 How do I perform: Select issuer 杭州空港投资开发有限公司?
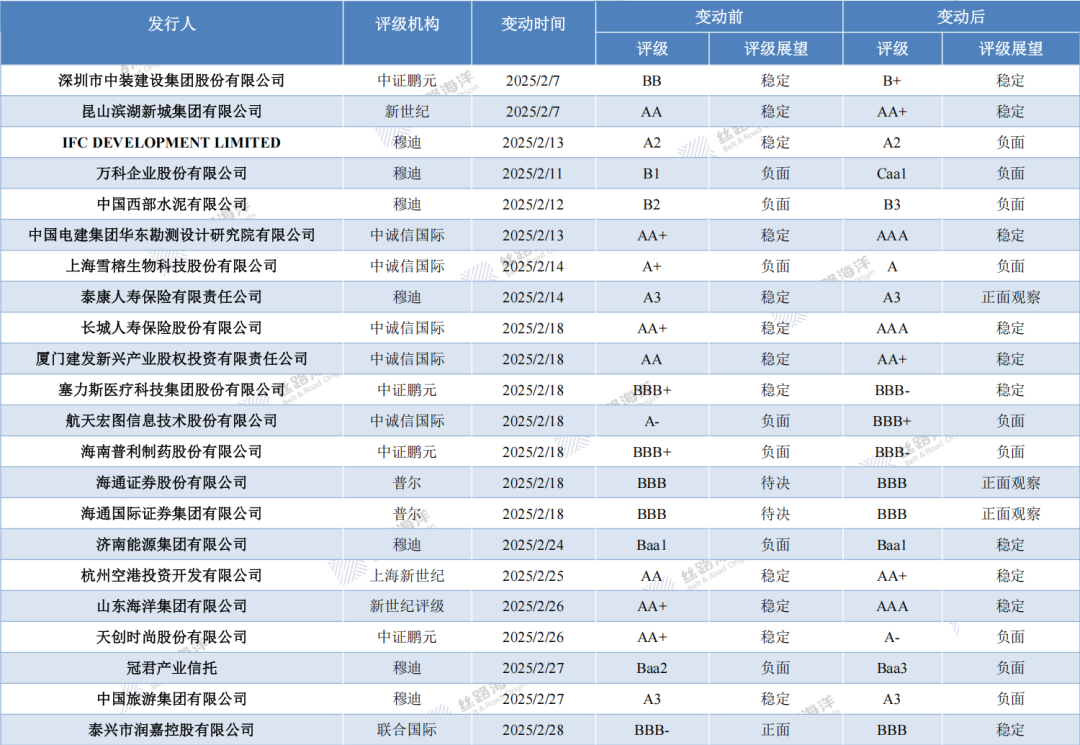pos(172,575)
